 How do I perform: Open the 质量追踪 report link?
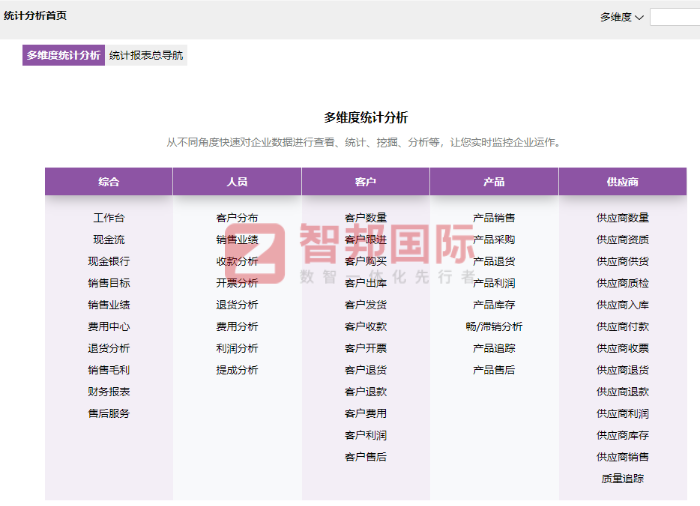[x=622, y=479]
